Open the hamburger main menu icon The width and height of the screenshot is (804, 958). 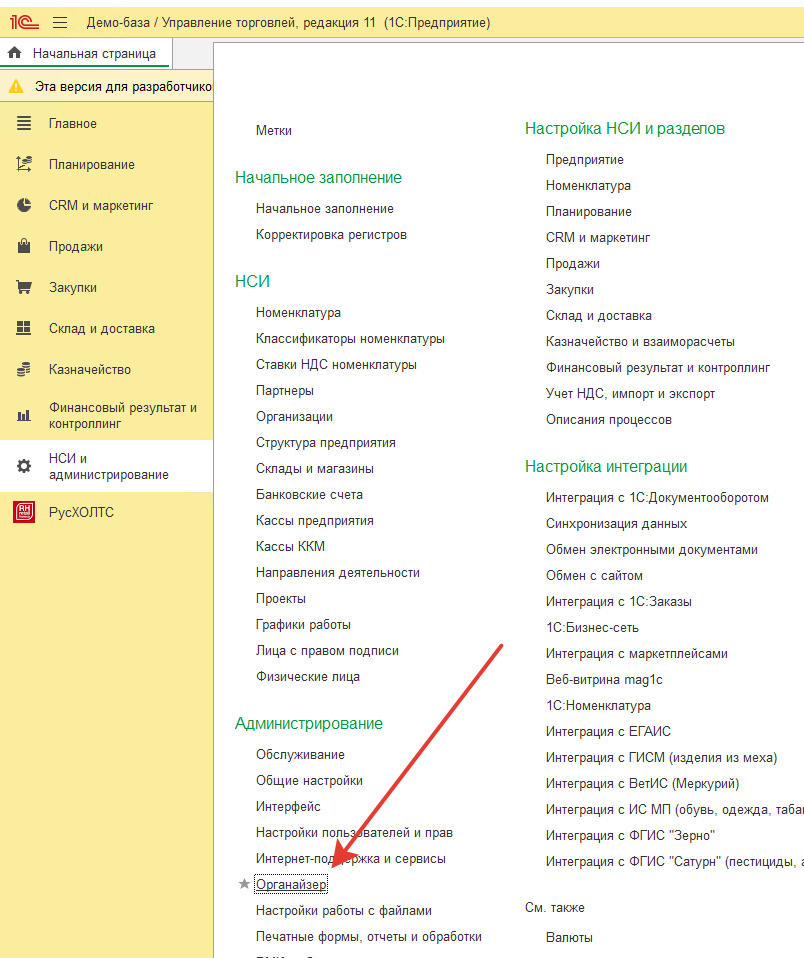coord(60,23)
